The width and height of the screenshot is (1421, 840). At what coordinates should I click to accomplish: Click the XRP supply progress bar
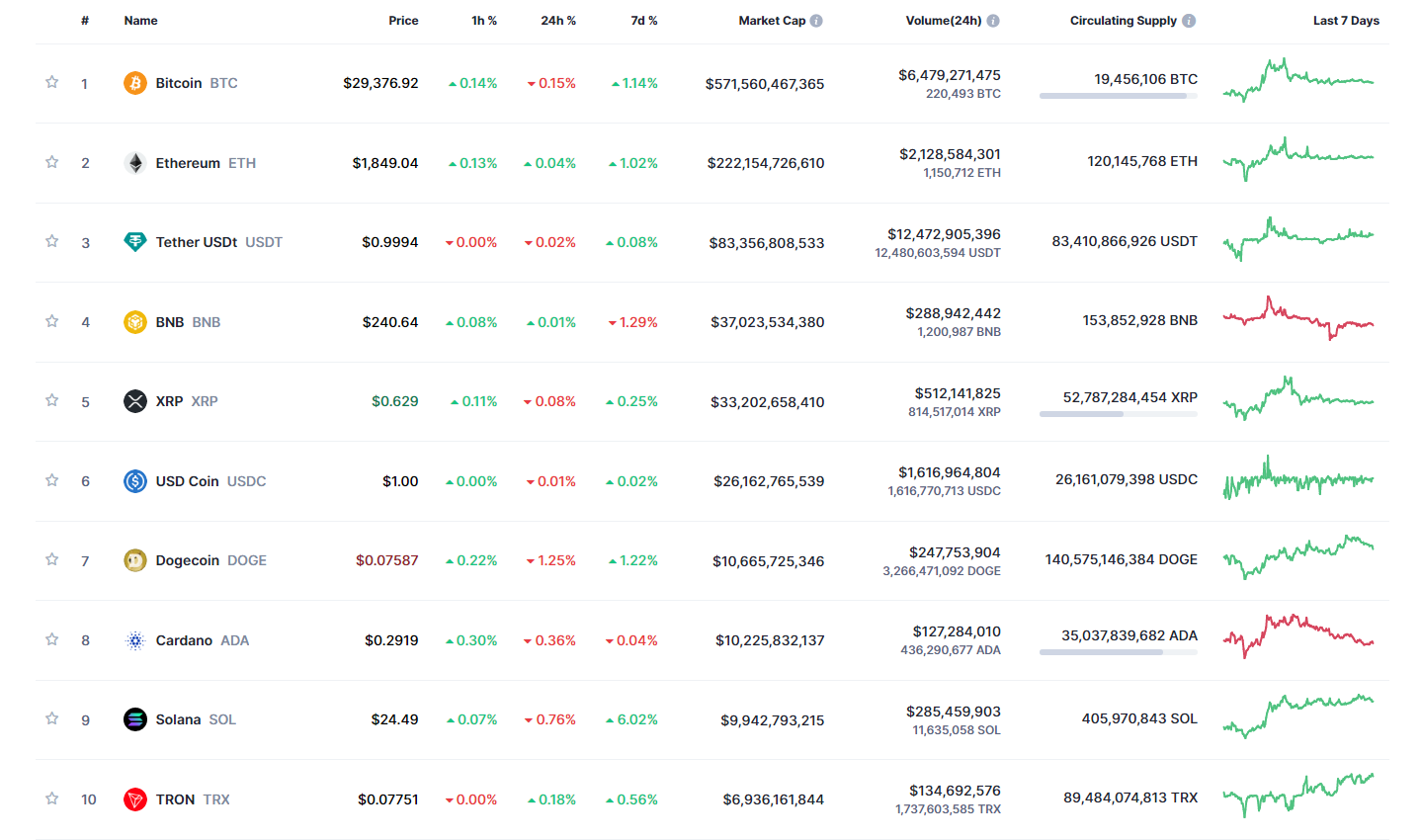(x=1119, y=414)
